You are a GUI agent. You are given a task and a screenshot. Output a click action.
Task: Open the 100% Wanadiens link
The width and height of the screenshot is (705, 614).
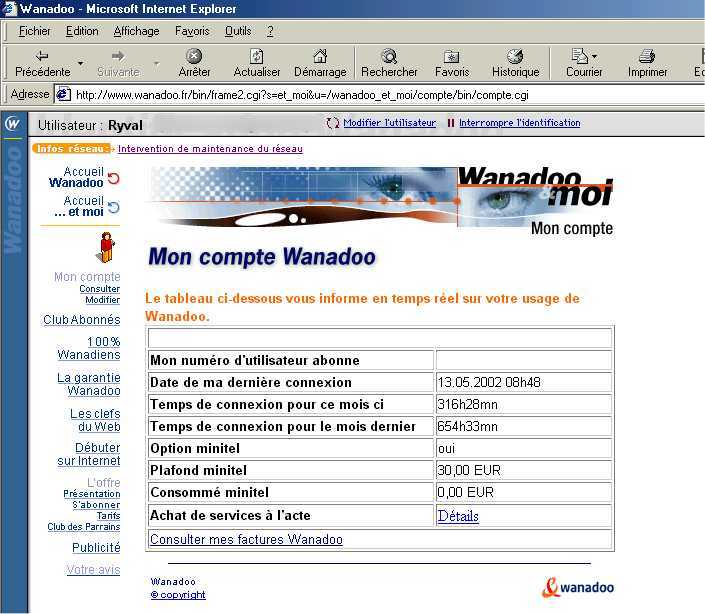pos(89,348)
